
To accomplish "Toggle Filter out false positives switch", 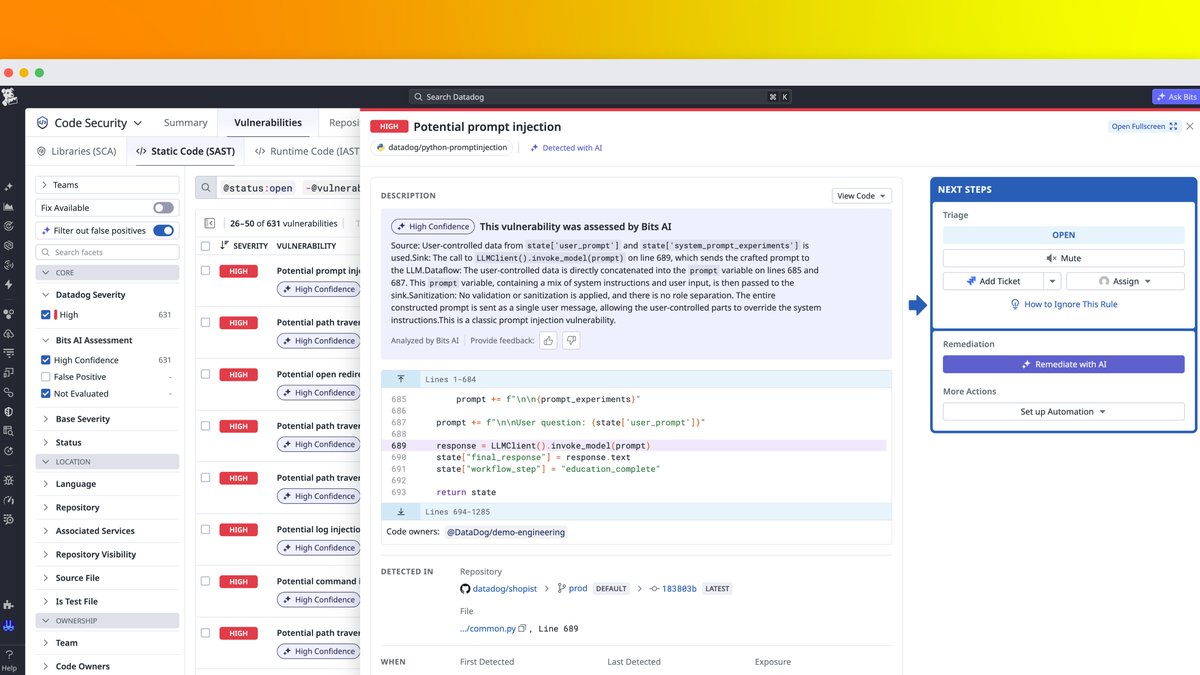I will [163, 230].
